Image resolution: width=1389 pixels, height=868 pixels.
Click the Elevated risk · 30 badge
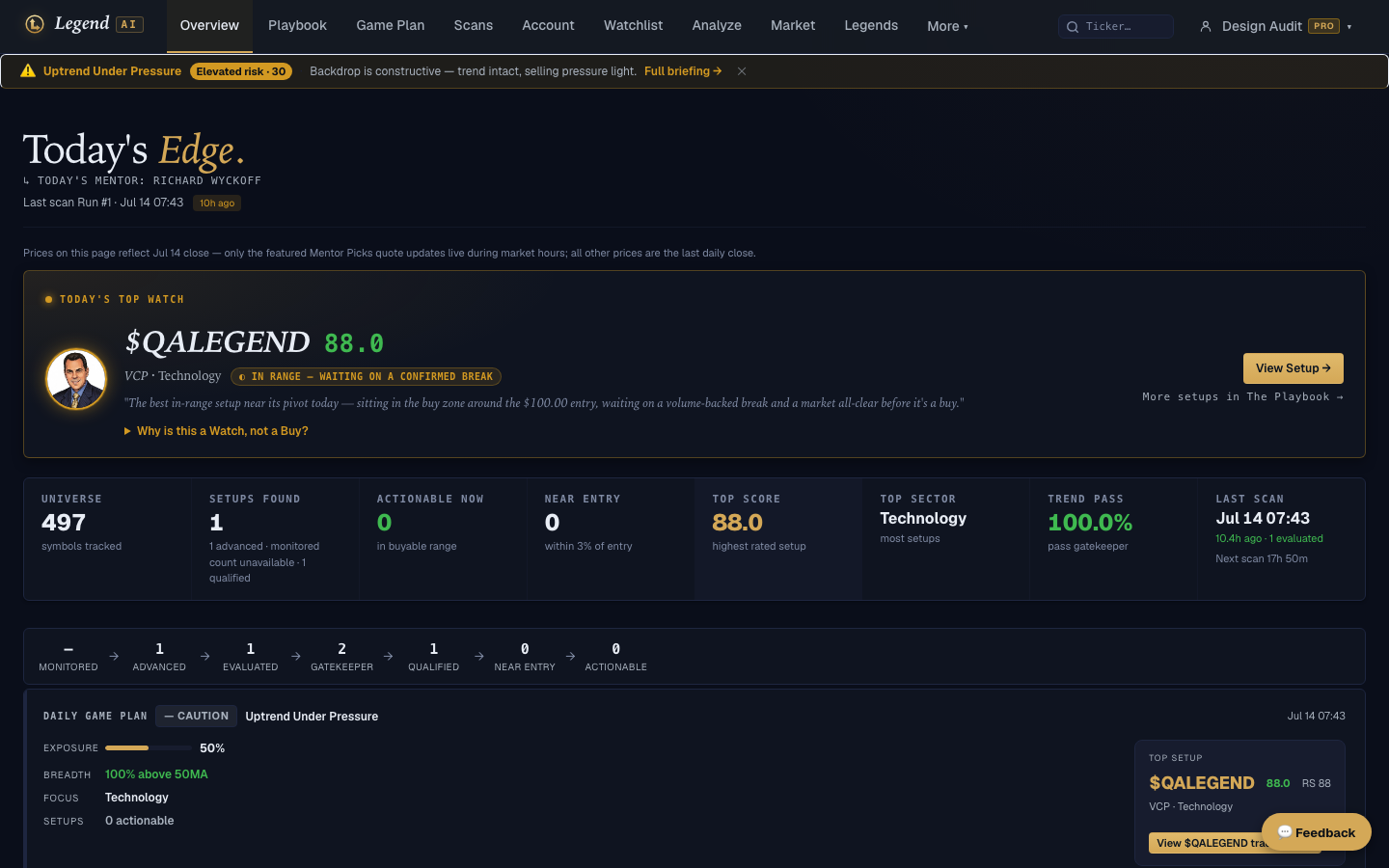pos(241,71)
